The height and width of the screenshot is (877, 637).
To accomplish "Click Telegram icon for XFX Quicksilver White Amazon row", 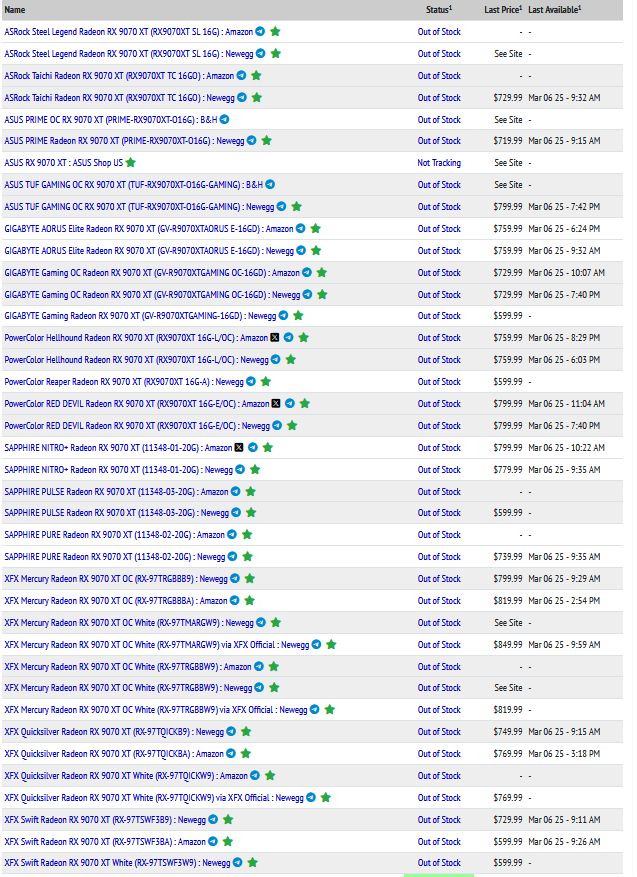I will click(x=254, y=775).
